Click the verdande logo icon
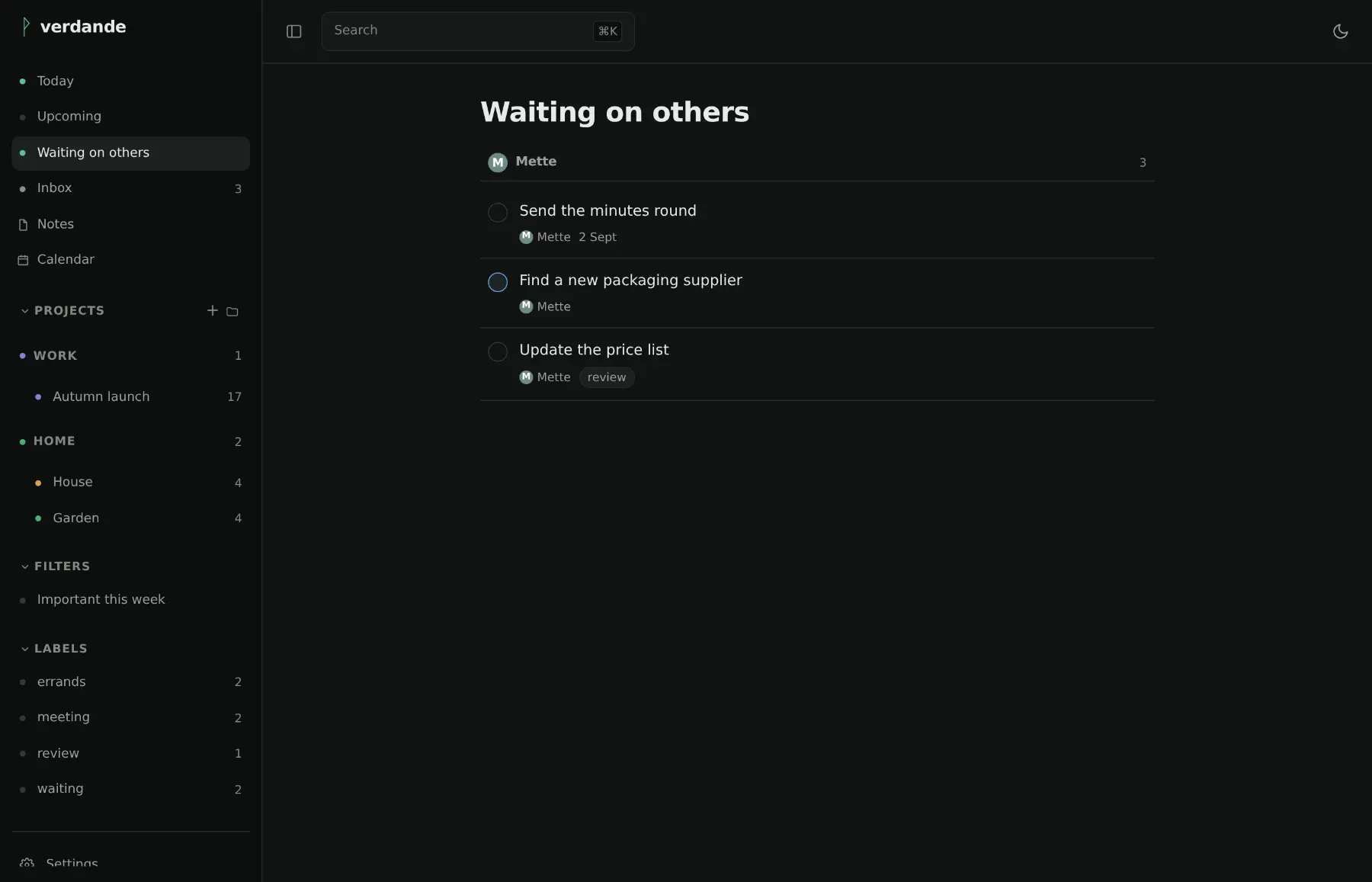1372x882 pixels. [x=26, y=27]
